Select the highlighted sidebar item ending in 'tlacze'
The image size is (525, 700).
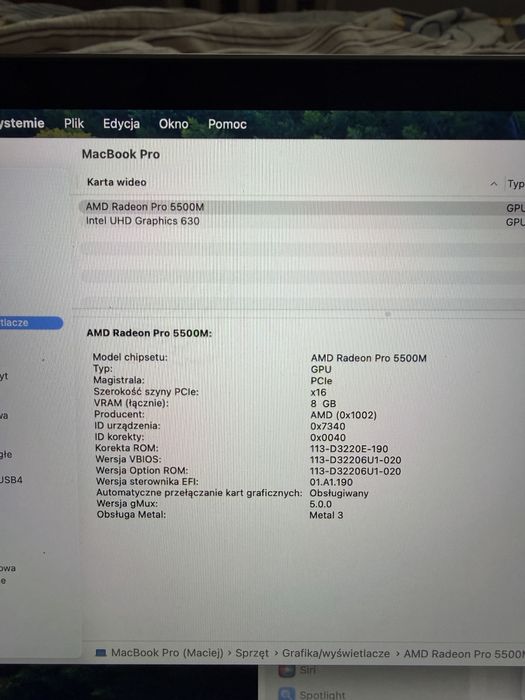pos(30,323)
